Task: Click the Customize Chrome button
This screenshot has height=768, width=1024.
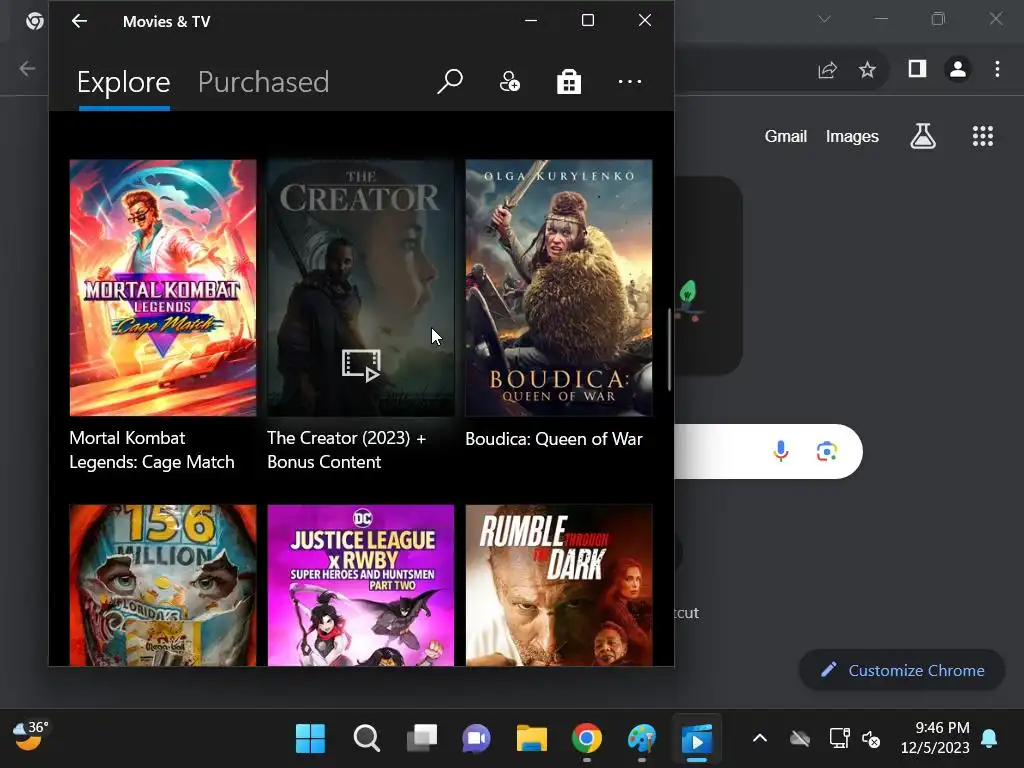Action: tap(902, 670)
